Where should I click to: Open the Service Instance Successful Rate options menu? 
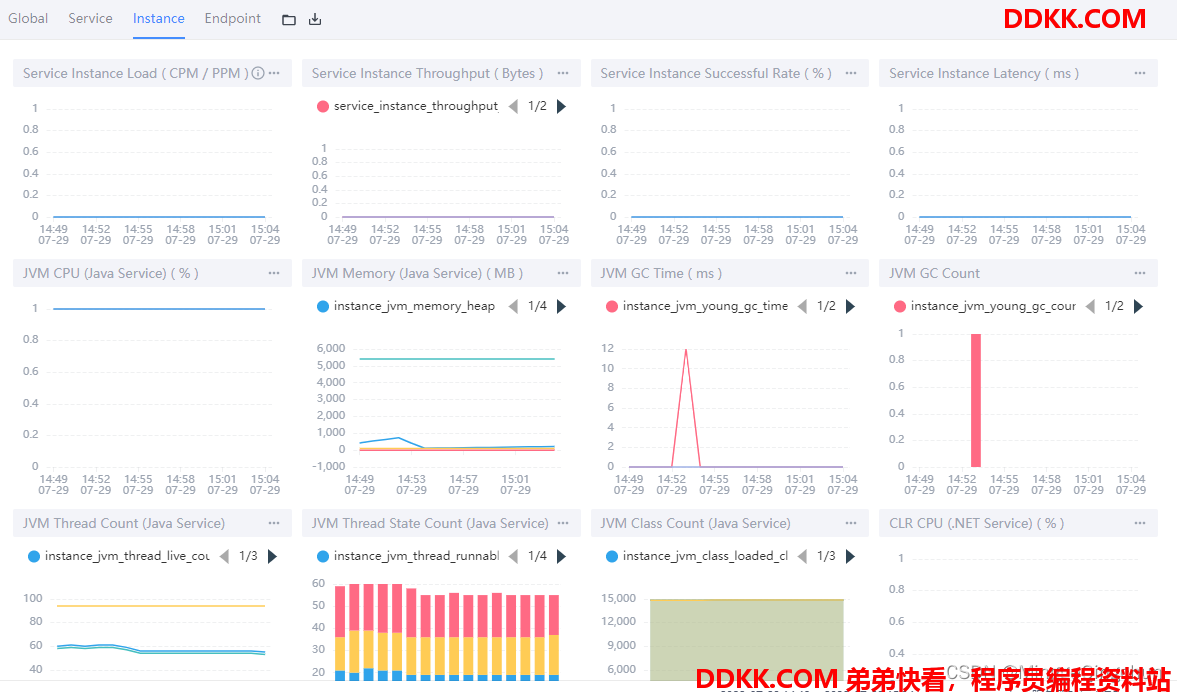click(x=851, y=73)
